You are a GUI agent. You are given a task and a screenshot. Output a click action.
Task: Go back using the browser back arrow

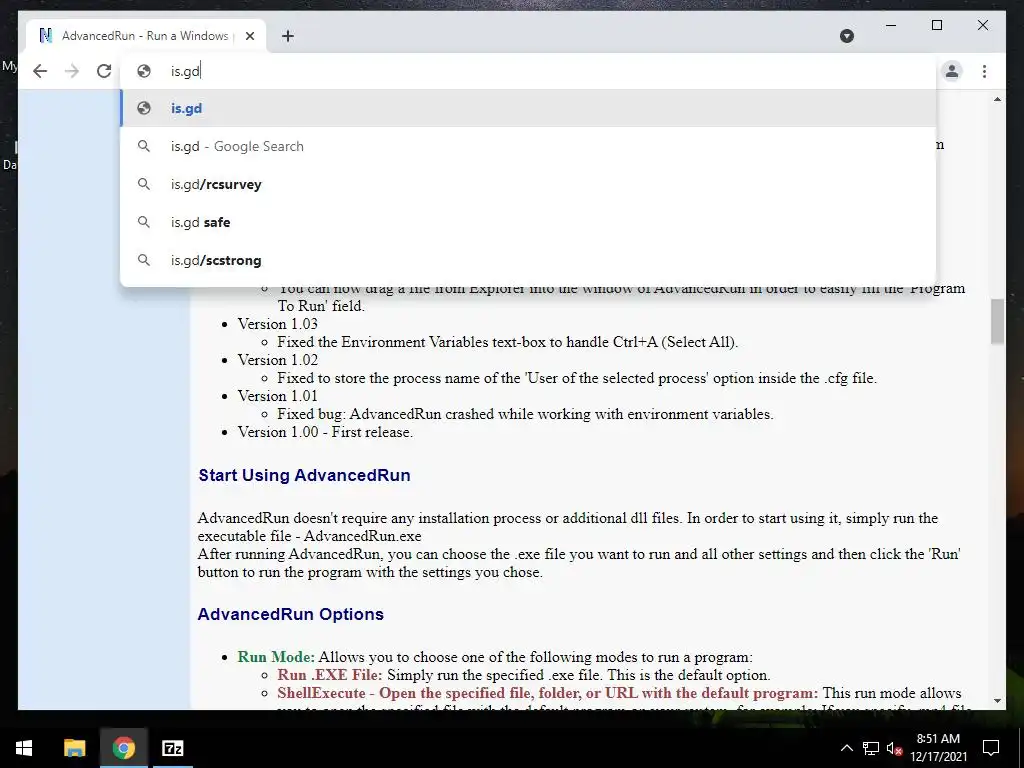(40, 71)
